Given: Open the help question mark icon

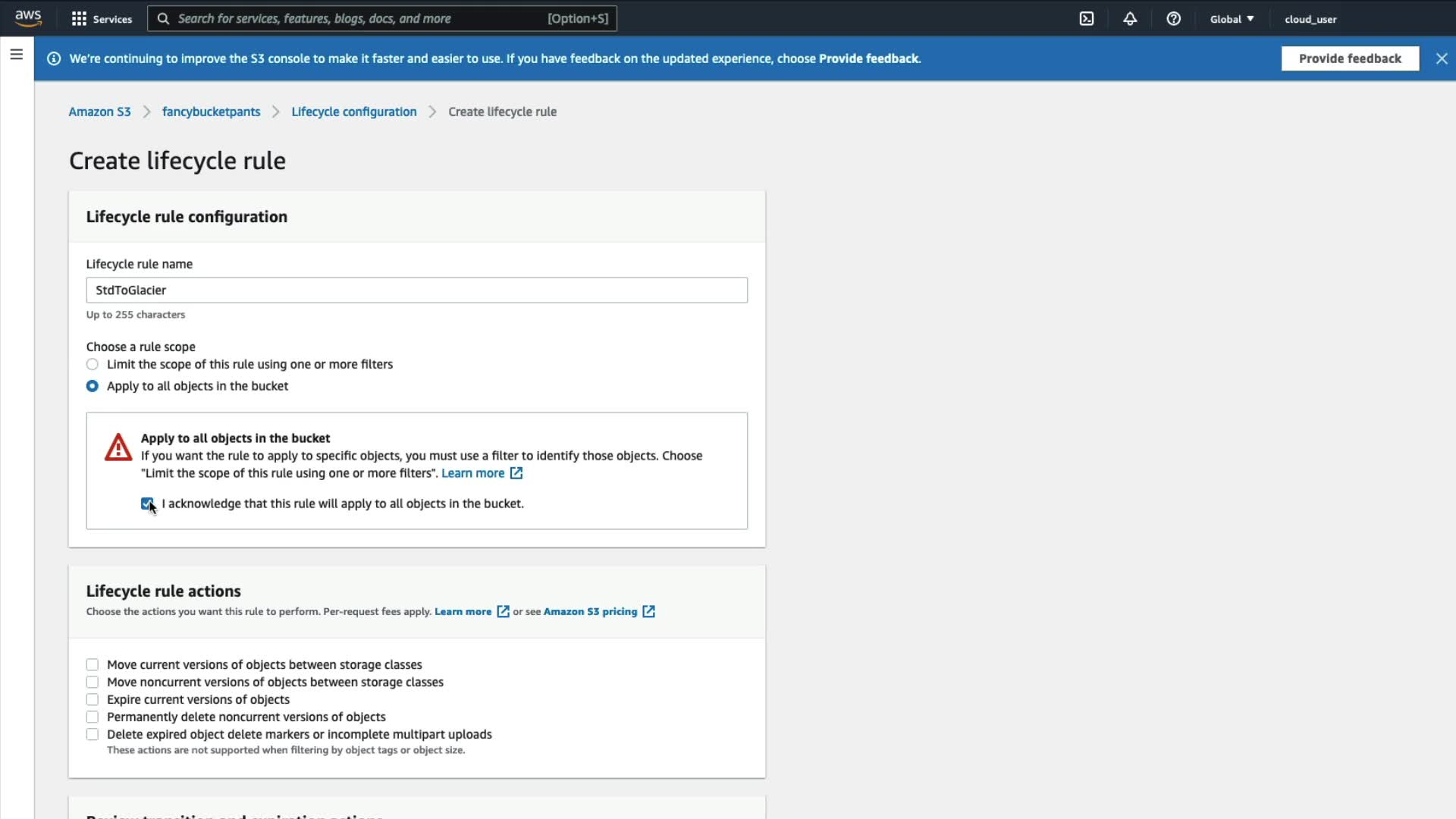Looking at the screenshot, I should [1173, 19].
